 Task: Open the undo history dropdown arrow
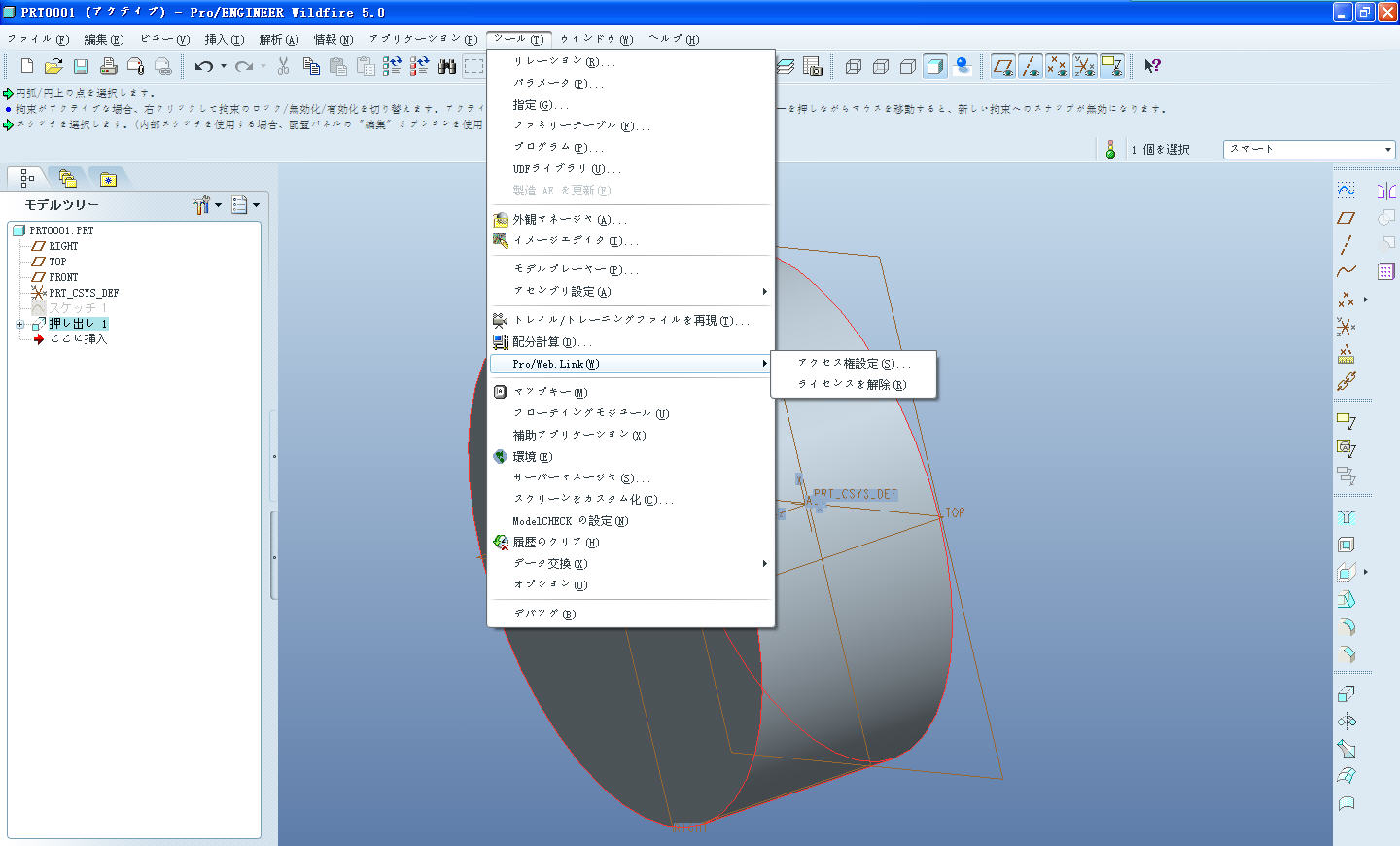coord(224,66)
